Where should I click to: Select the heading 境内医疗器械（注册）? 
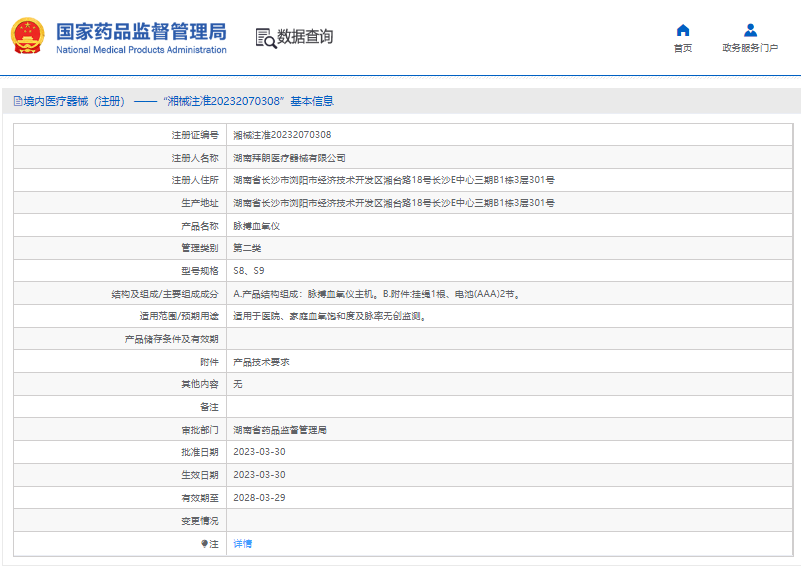74,101
